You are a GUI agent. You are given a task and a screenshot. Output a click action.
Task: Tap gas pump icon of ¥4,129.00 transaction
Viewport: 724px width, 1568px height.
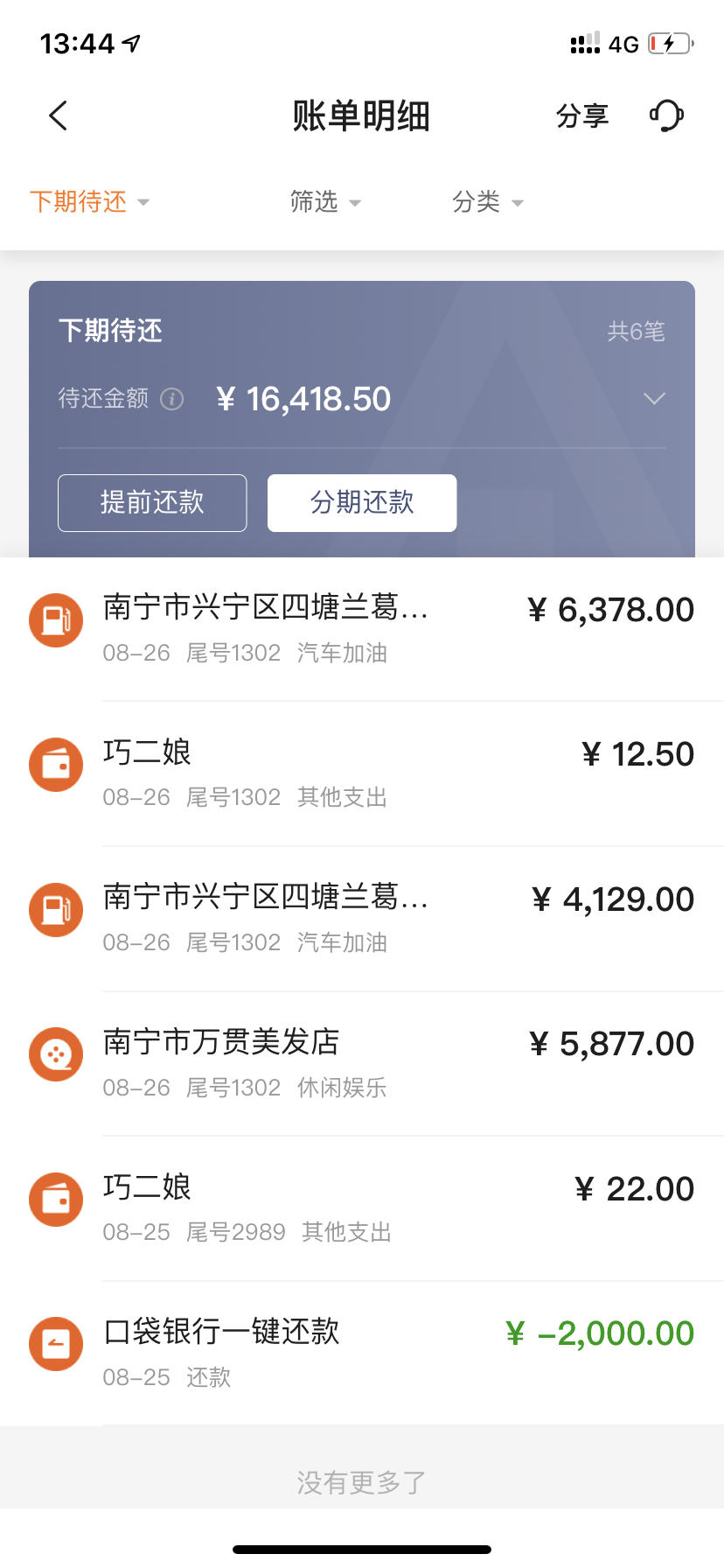point(56,910)
